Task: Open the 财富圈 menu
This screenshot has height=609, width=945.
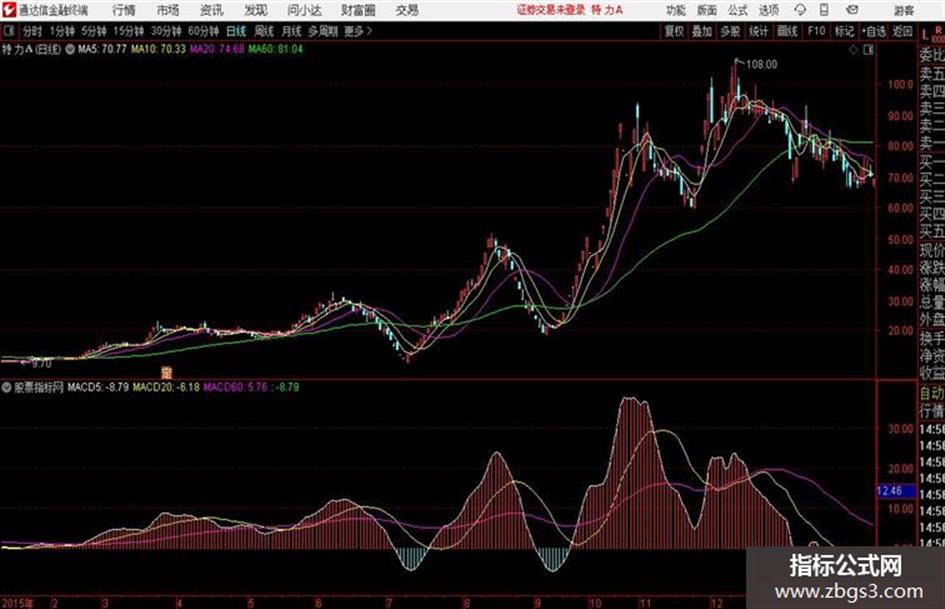Action: click(358, 10)
